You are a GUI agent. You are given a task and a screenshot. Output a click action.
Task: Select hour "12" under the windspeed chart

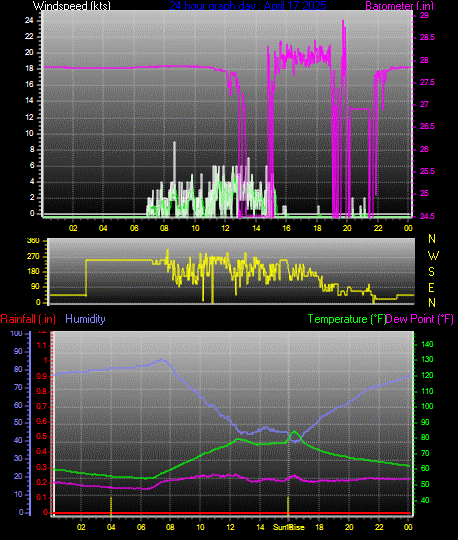(226, 228)
